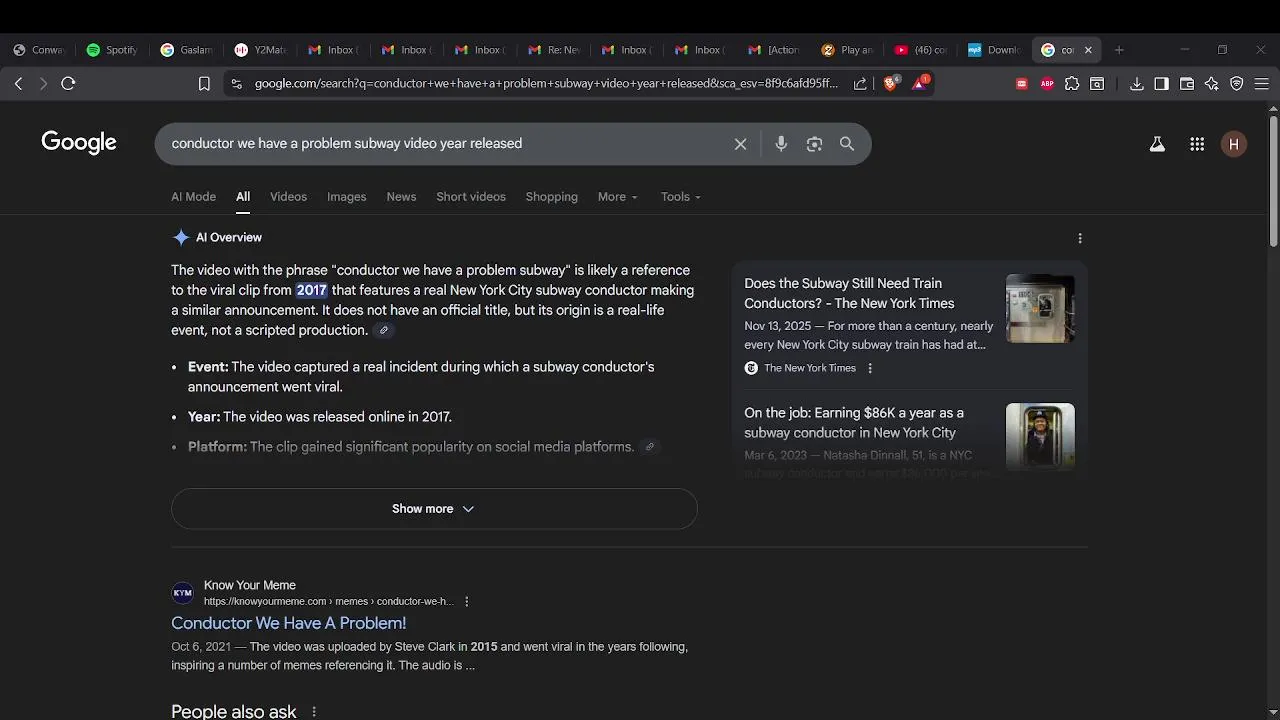This screenshot has height=720, width=1280.
Task: Expand the Tools options
Action: coord(681,197)
